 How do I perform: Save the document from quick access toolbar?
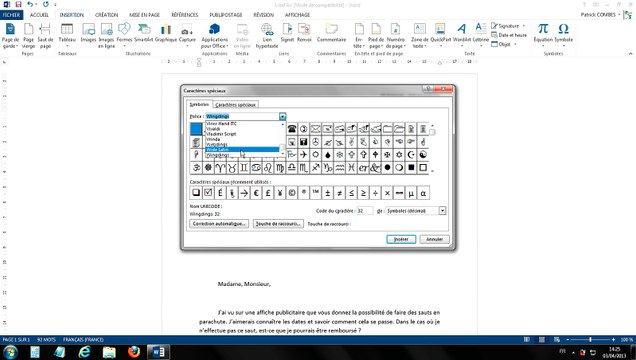tap(18, 4)
